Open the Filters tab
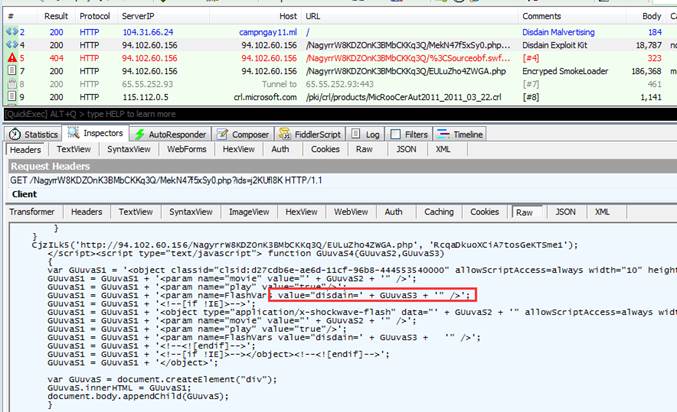This screenshot has width=677, height=412. pyautogui.click(x=409, y=134)
